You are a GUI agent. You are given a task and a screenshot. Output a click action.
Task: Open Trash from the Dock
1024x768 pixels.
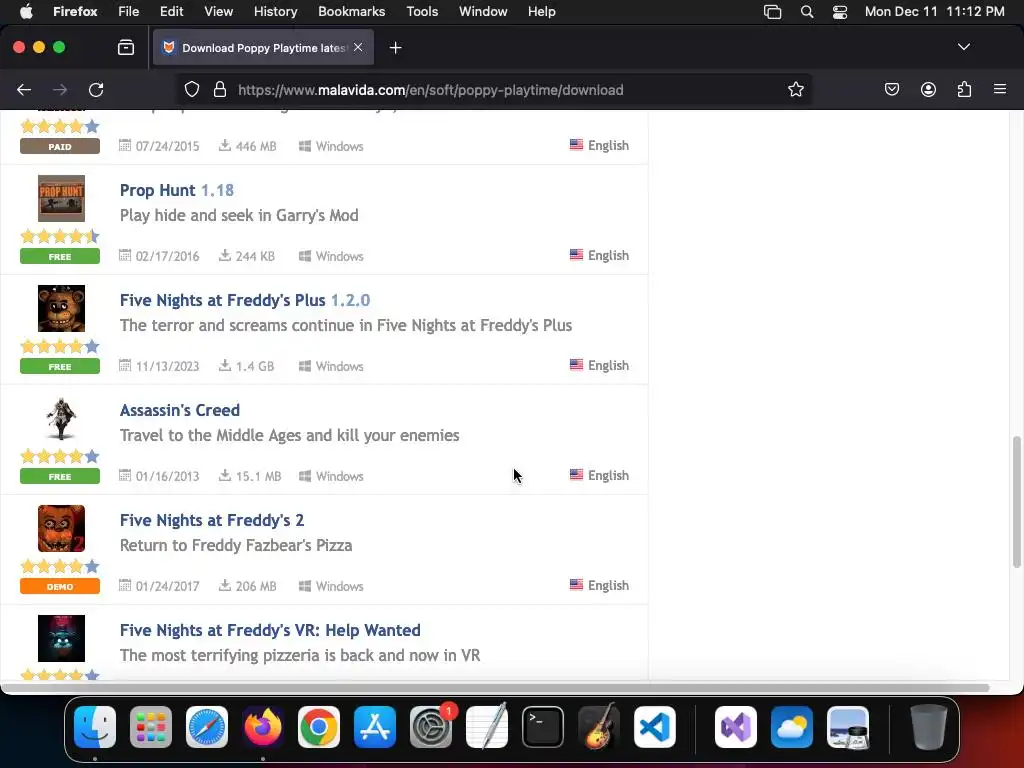coord(929,727)
